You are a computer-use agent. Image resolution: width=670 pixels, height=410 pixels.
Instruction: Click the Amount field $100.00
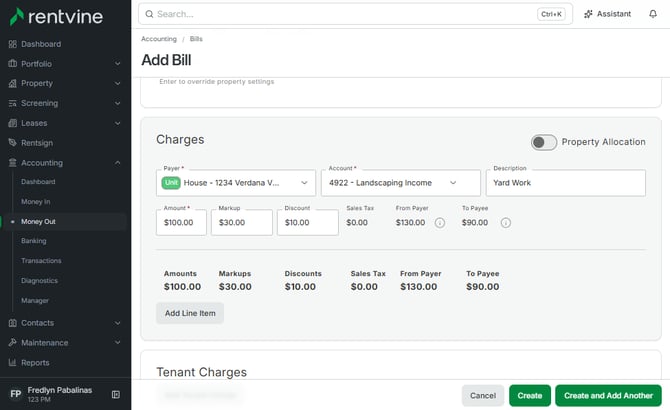[181, 222]
